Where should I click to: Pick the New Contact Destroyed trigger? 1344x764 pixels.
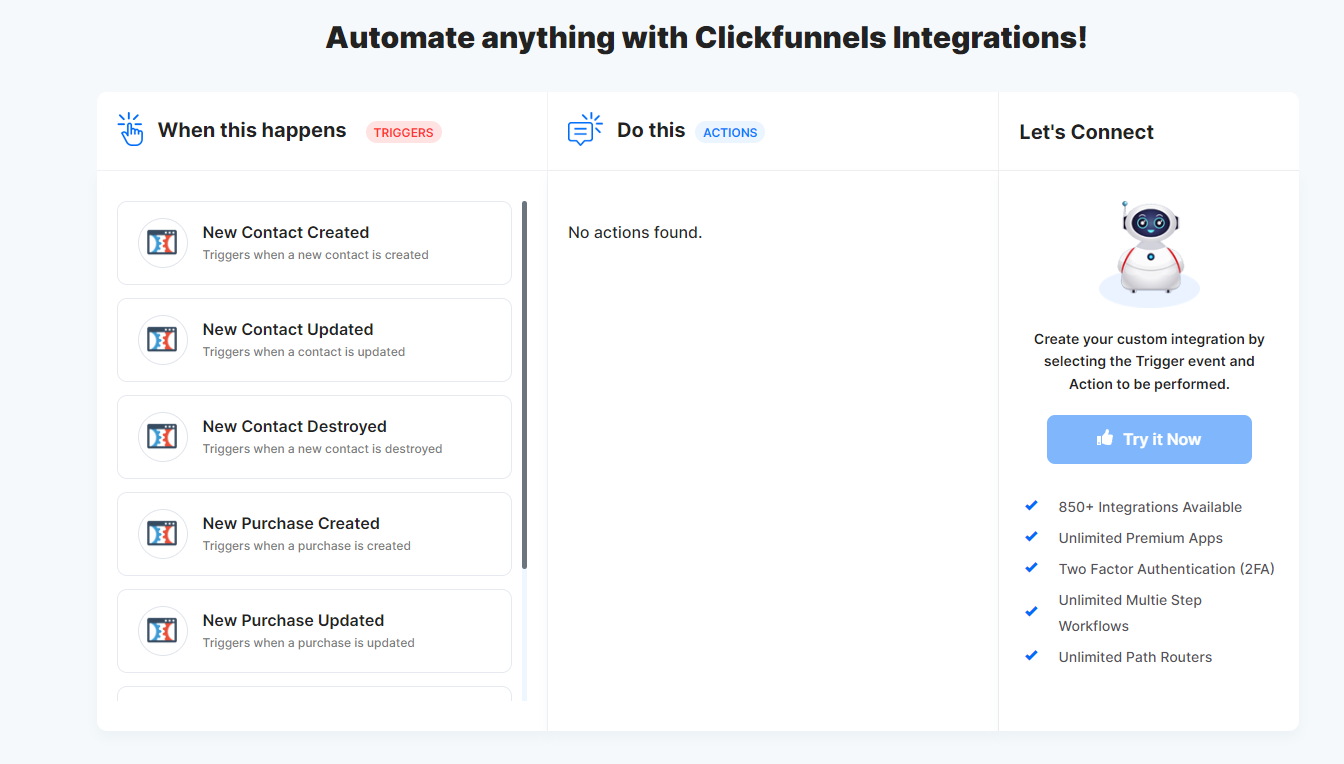[314, 437]
